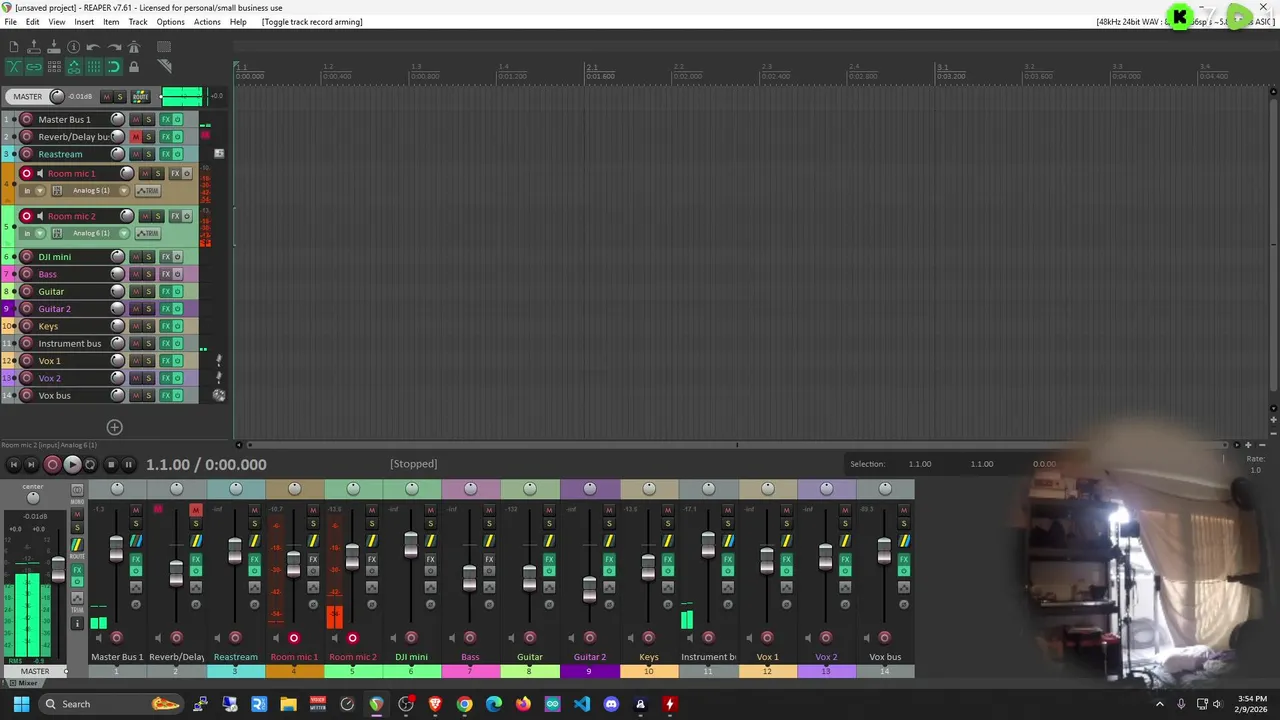Click TRIM envelope button on Room mic 1

click(x=147, y=191)
